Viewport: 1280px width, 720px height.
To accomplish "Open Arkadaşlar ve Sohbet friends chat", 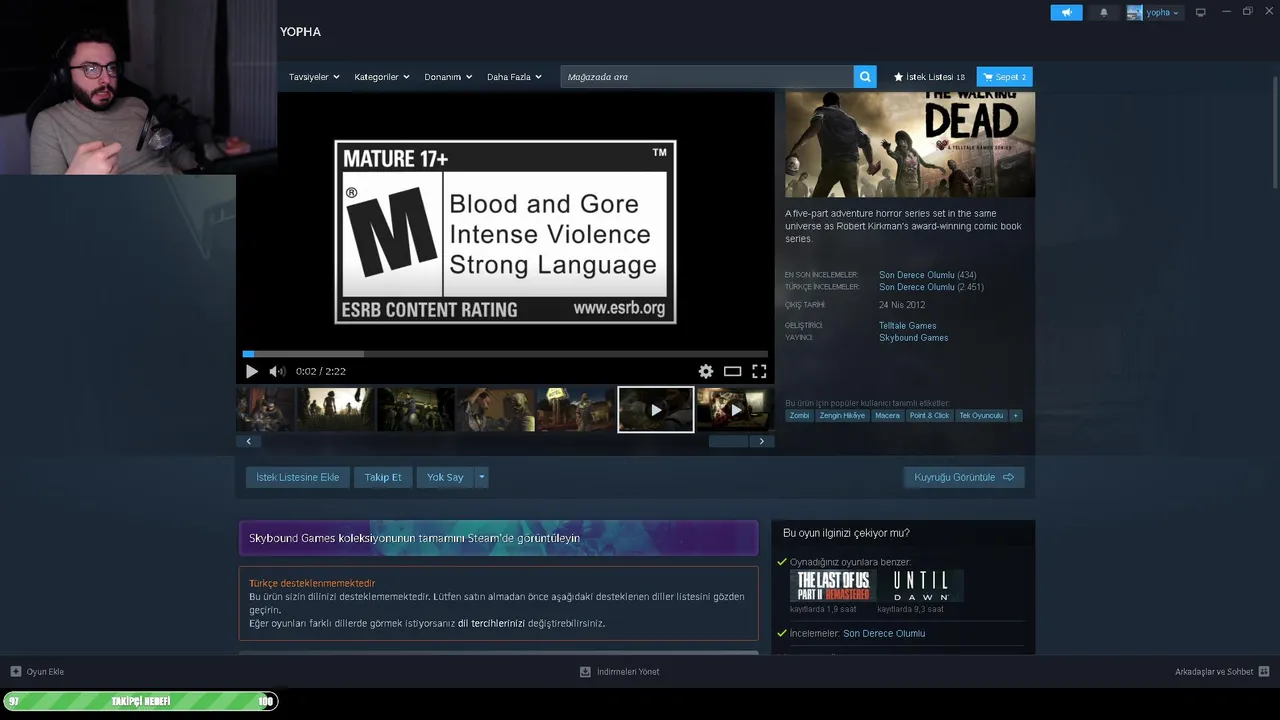I will (1222, 672).
